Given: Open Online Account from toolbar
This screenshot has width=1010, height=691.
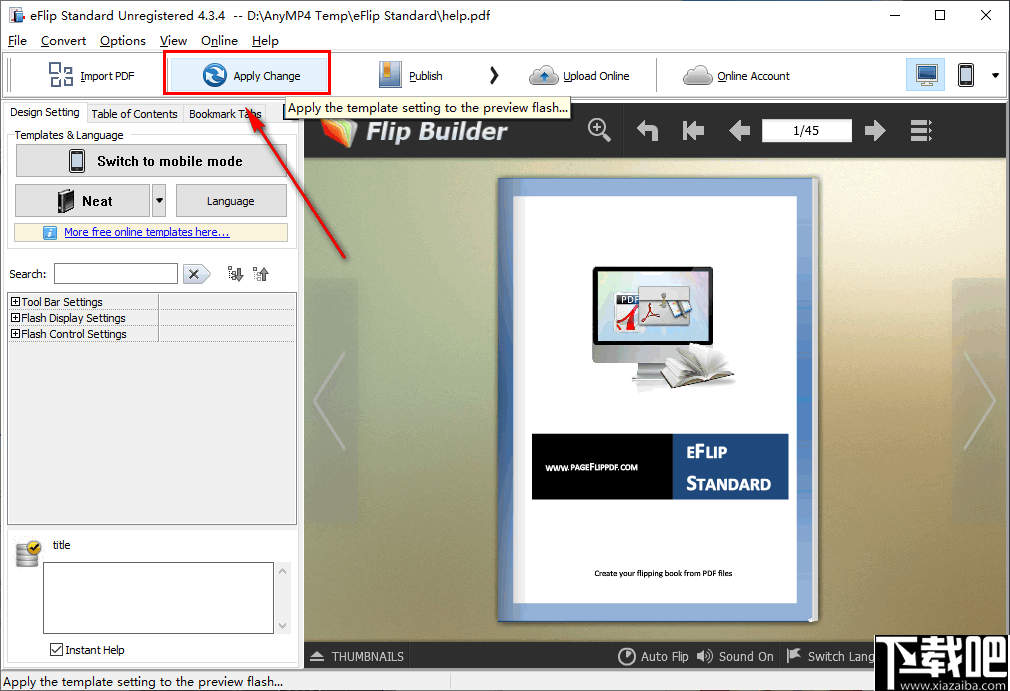Looking at the screenshot, I should (736, 75).
